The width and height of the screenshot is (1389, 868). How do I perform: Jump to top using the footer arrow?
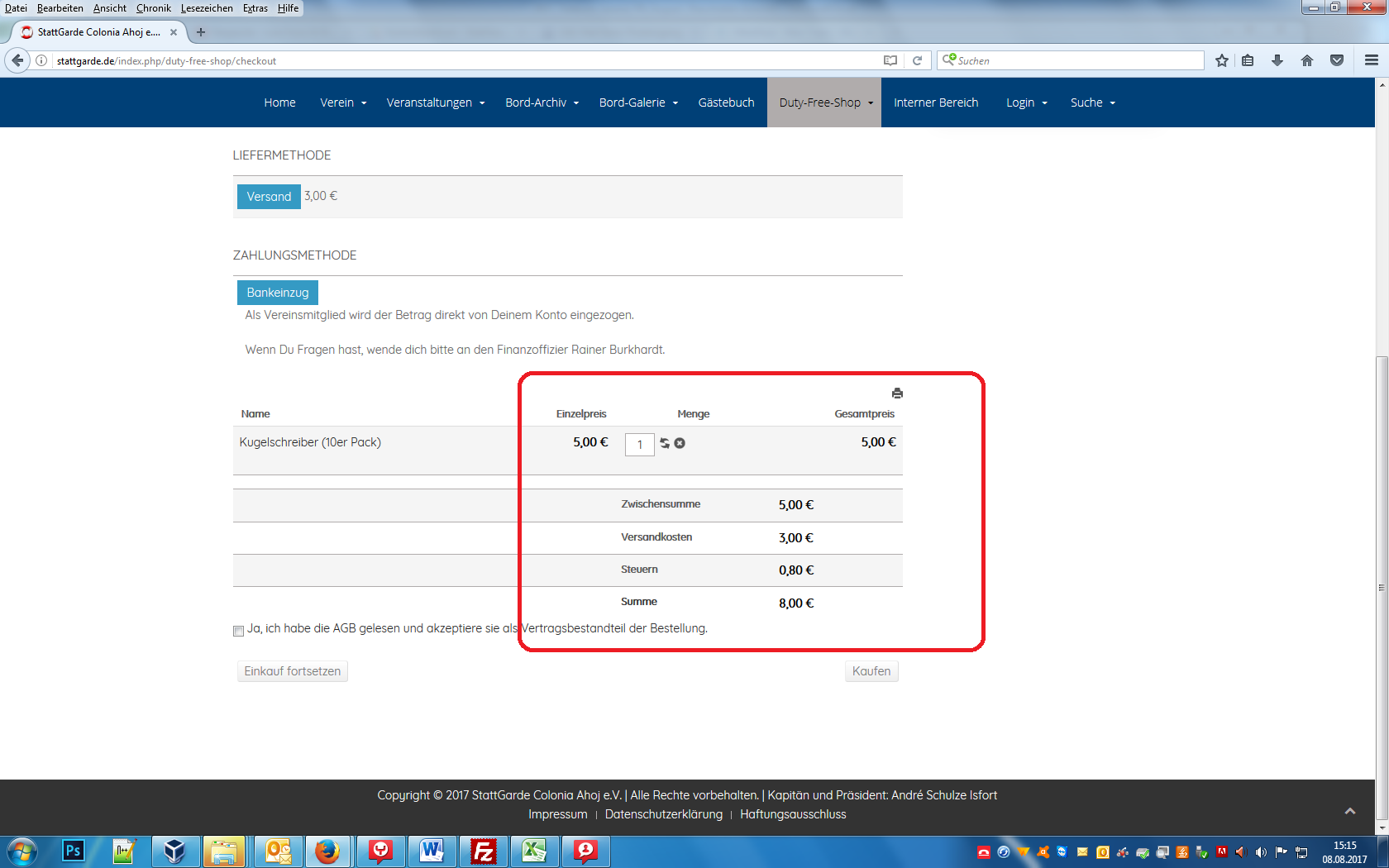click(1350, 811)
